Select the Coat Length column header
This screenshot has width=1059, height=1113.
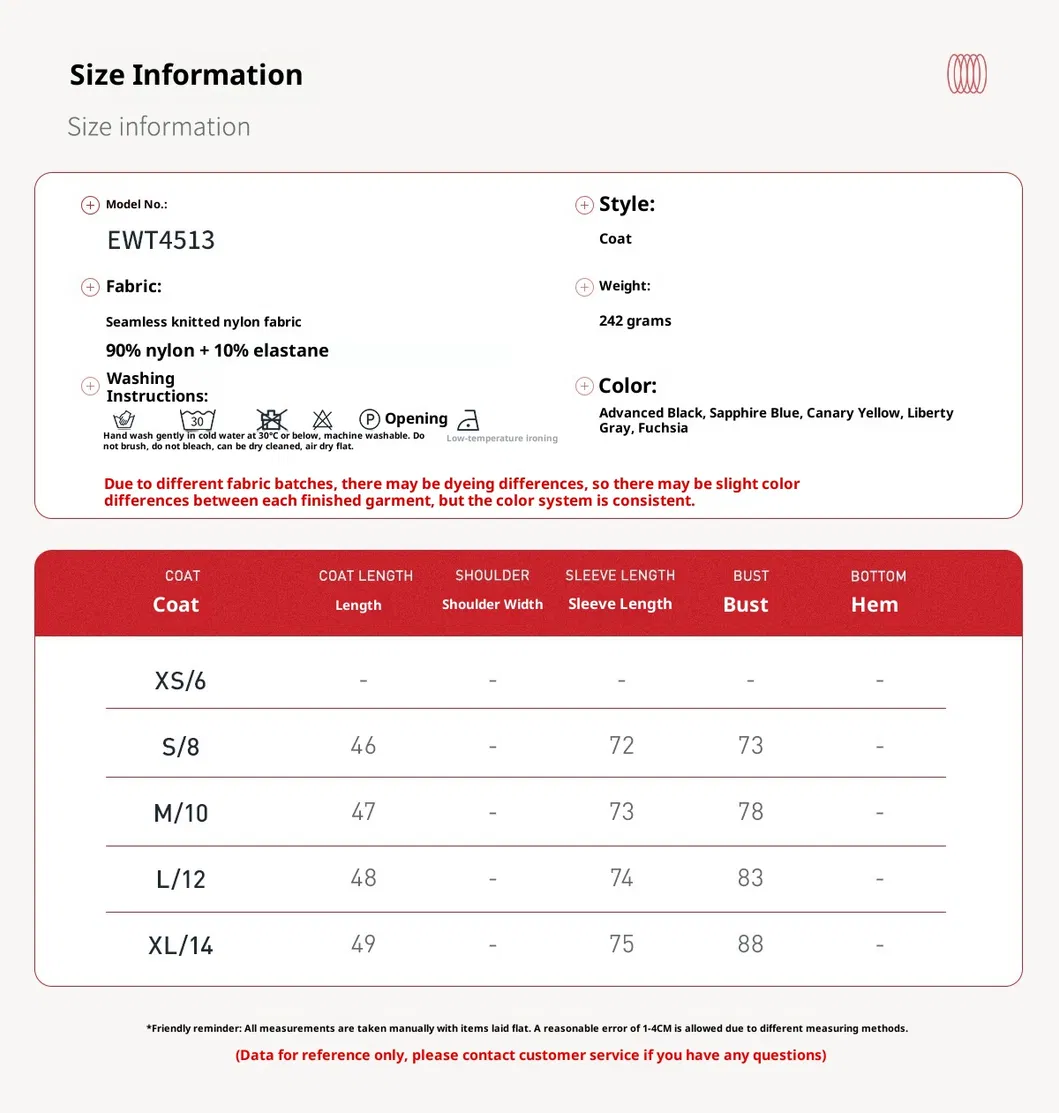pyautogui.click(x=365, y=590)
